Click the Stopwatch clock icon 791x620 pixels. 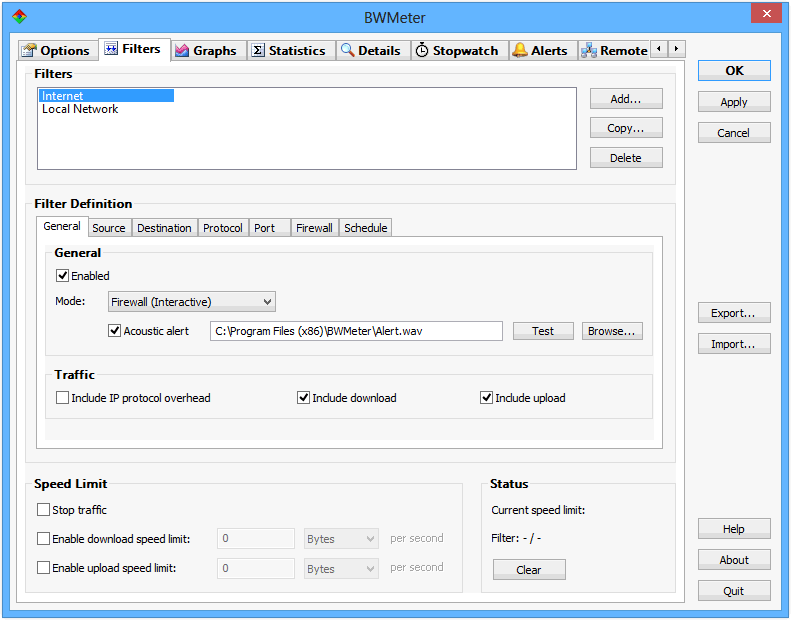point(422,50)
